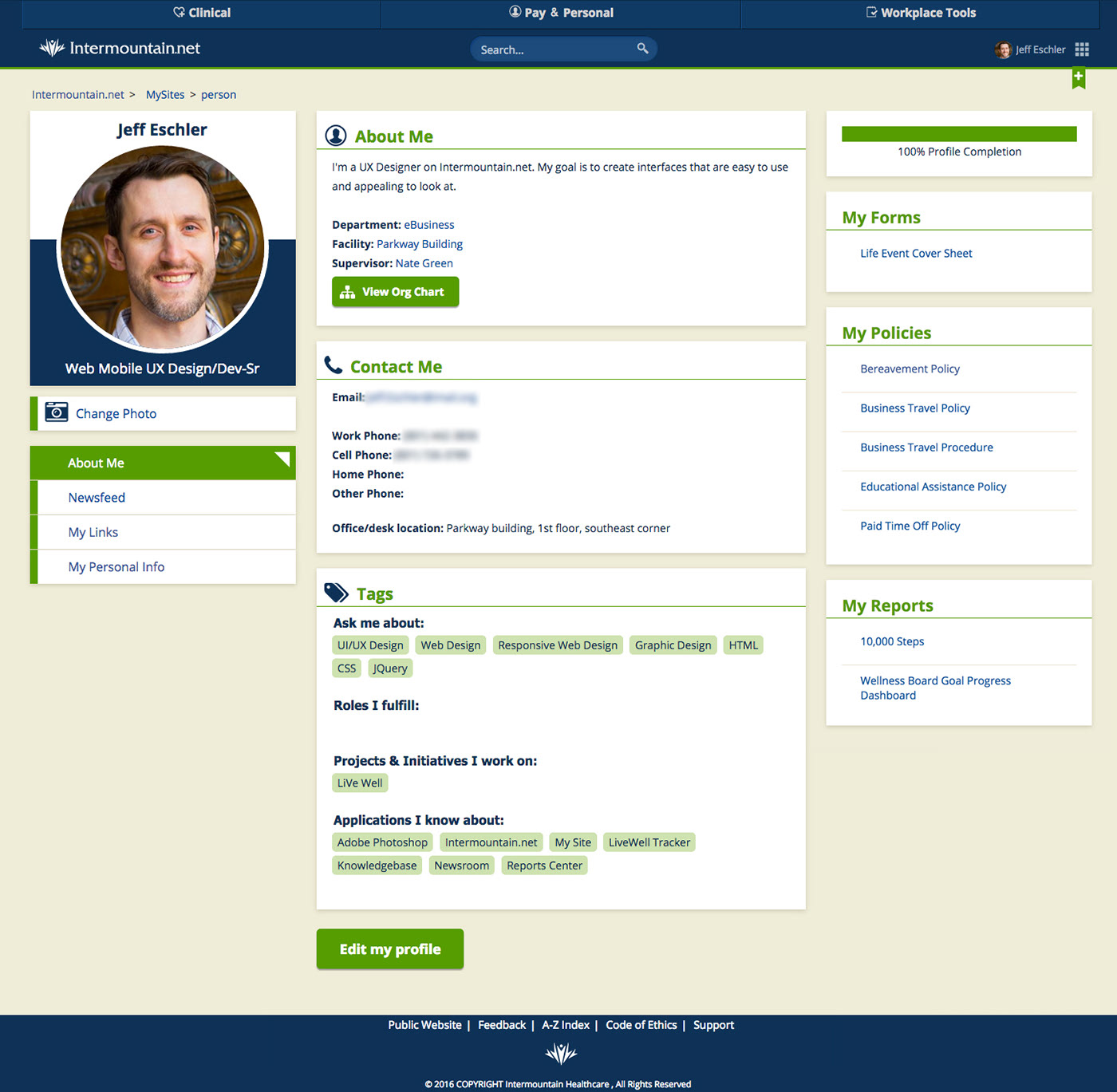Click the small user avatar in header
Viewport: 1117px width, 1092px height.
(1003, 49)
